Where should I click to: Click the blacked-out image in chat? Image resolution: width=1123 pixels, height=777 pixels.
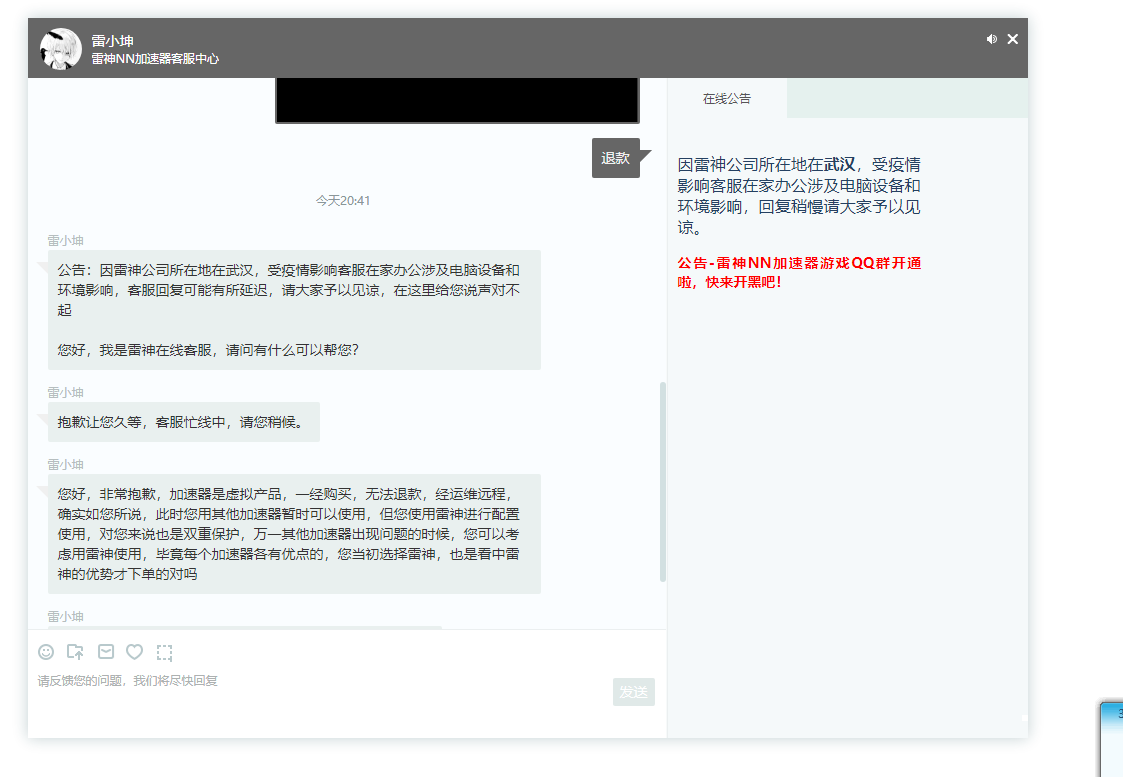tap(457, 100)
